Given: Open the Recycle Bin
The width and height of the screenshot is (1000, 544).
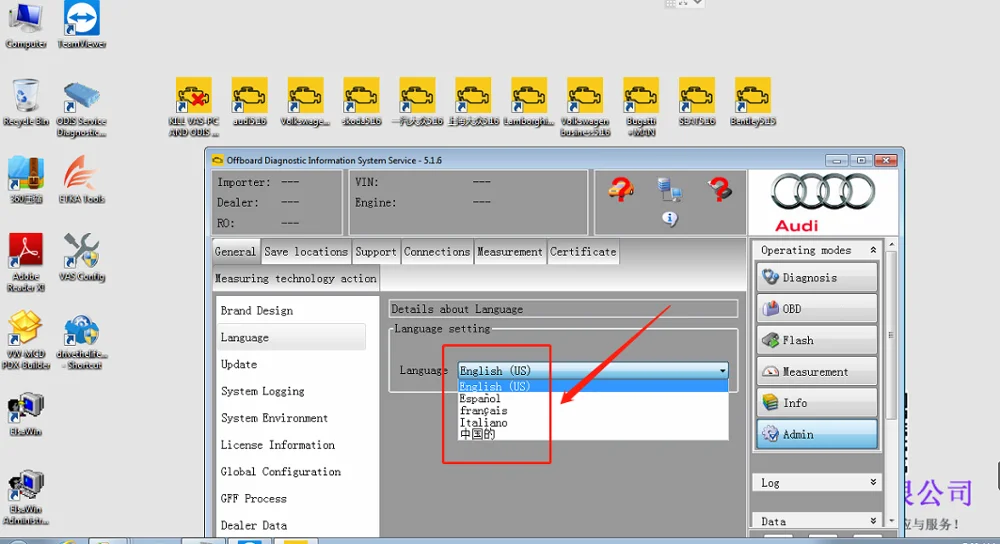Looking at the screenshot, I should point(26,102).
